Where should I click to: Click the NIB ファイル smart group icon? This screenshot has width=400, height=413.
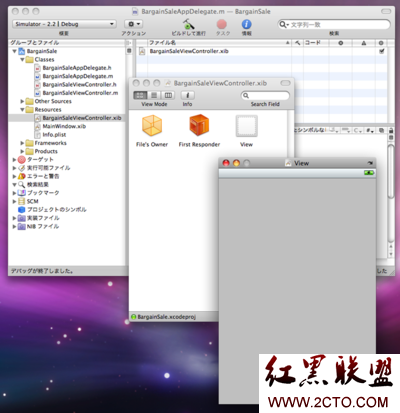(x=22, y=226)
